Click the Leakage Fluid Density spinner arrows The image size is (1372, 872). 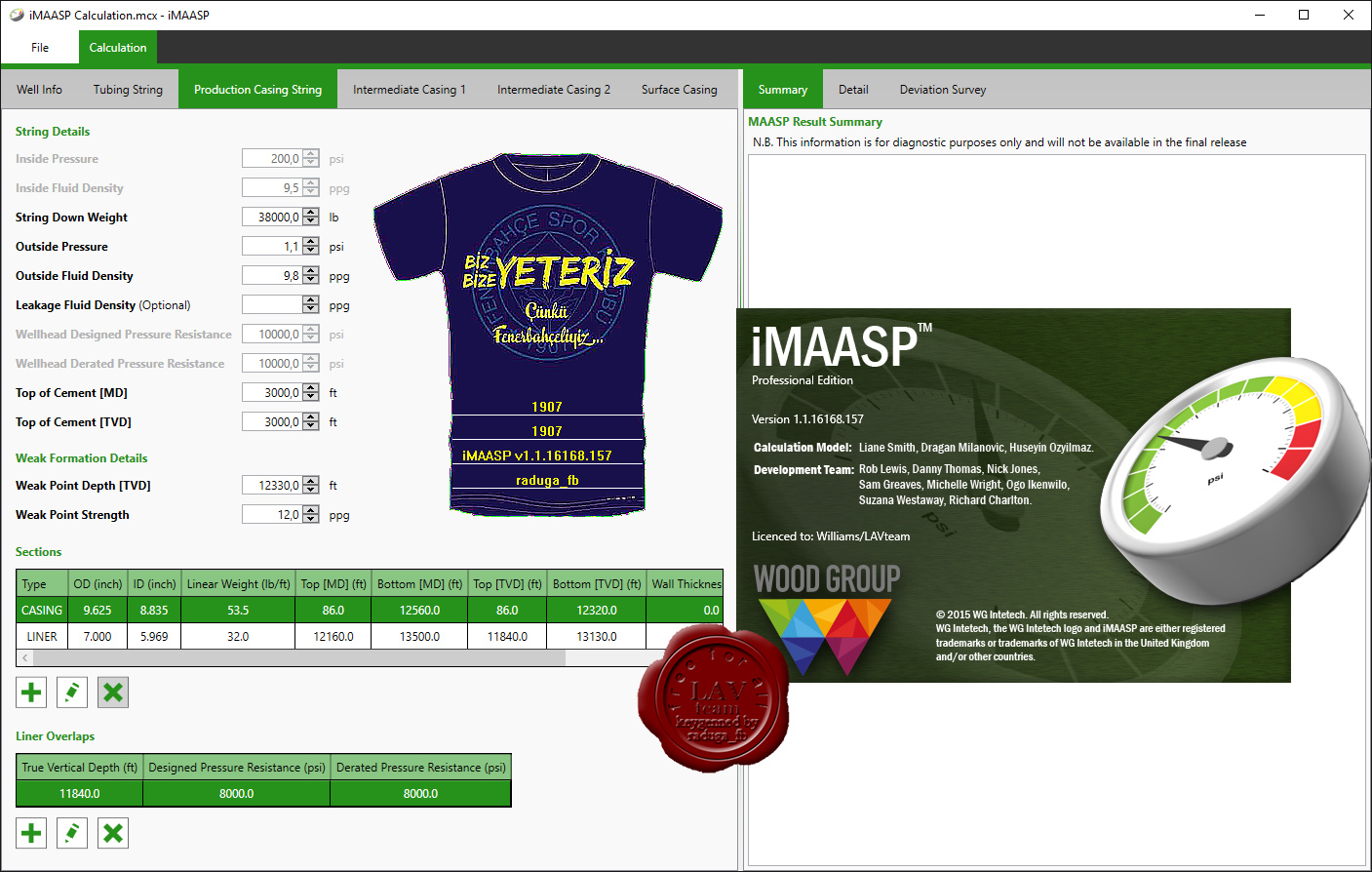pos(311,305)
